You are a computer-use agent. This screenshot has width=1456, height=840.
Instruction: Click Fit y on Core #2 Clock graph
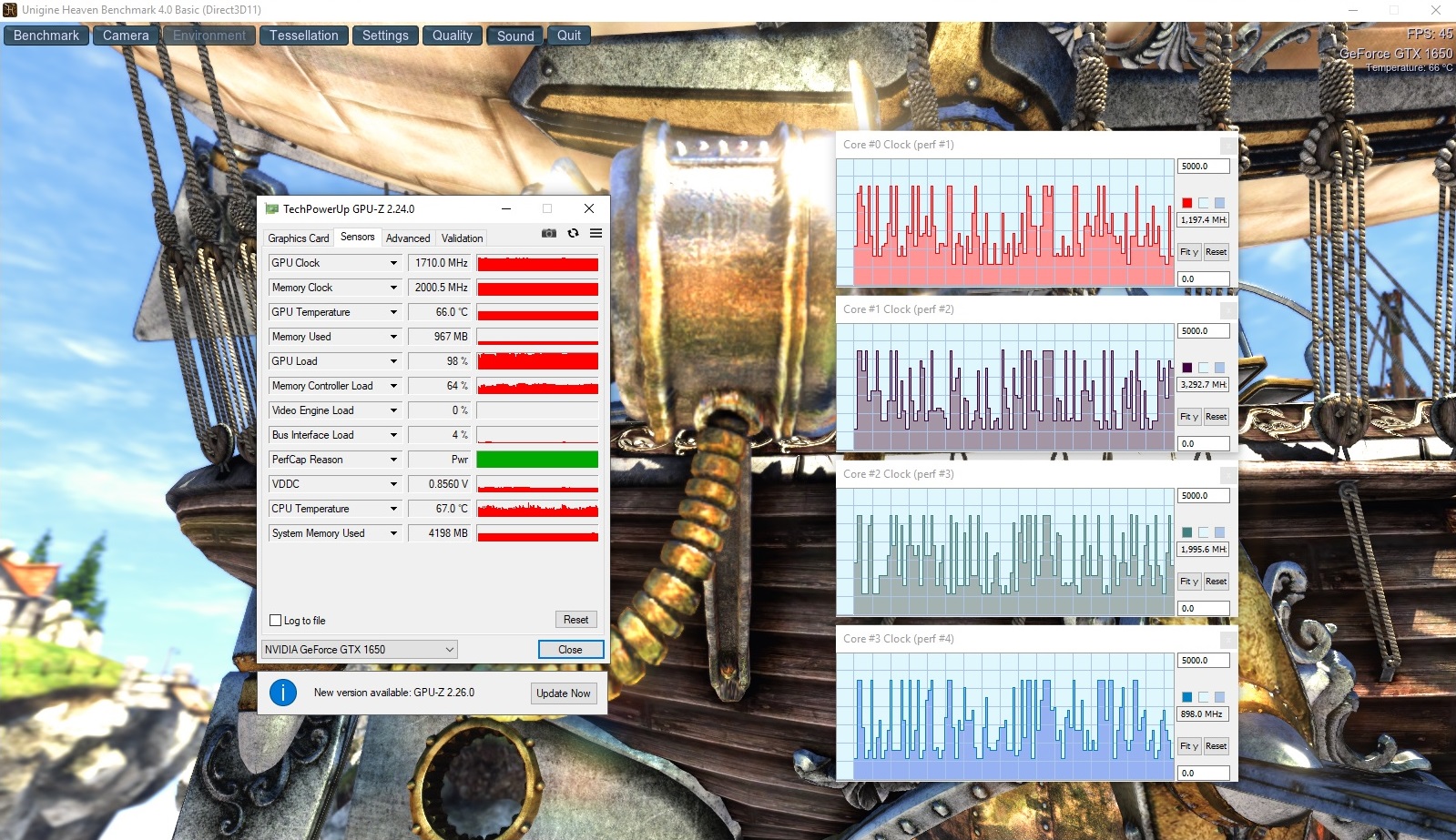coord(1189,582)
